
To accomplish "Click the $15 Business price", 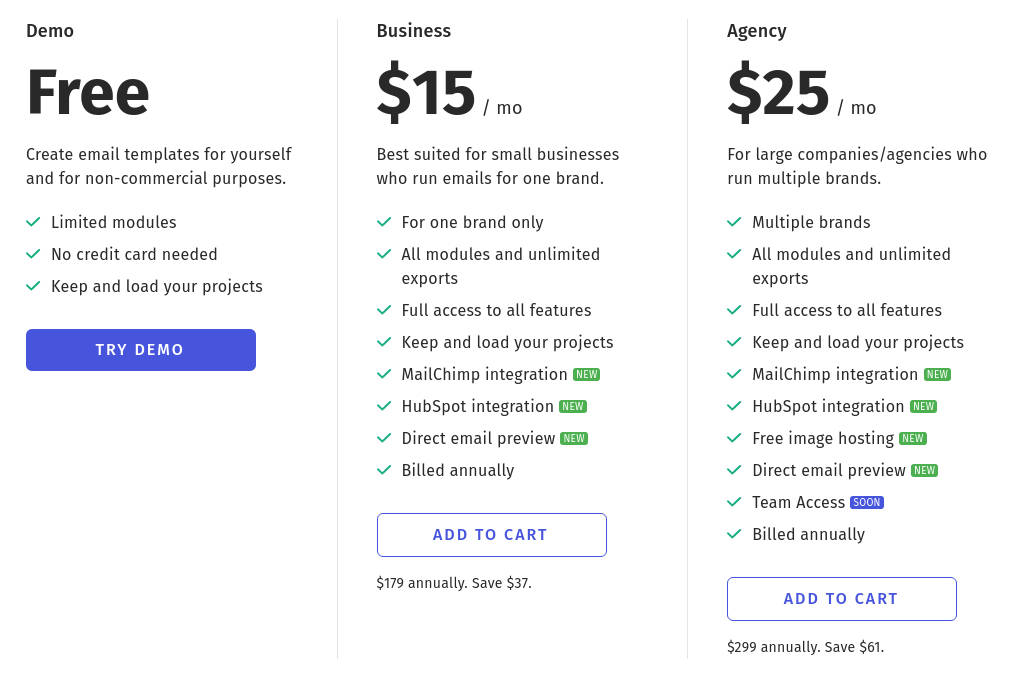I will coord(426,93).
